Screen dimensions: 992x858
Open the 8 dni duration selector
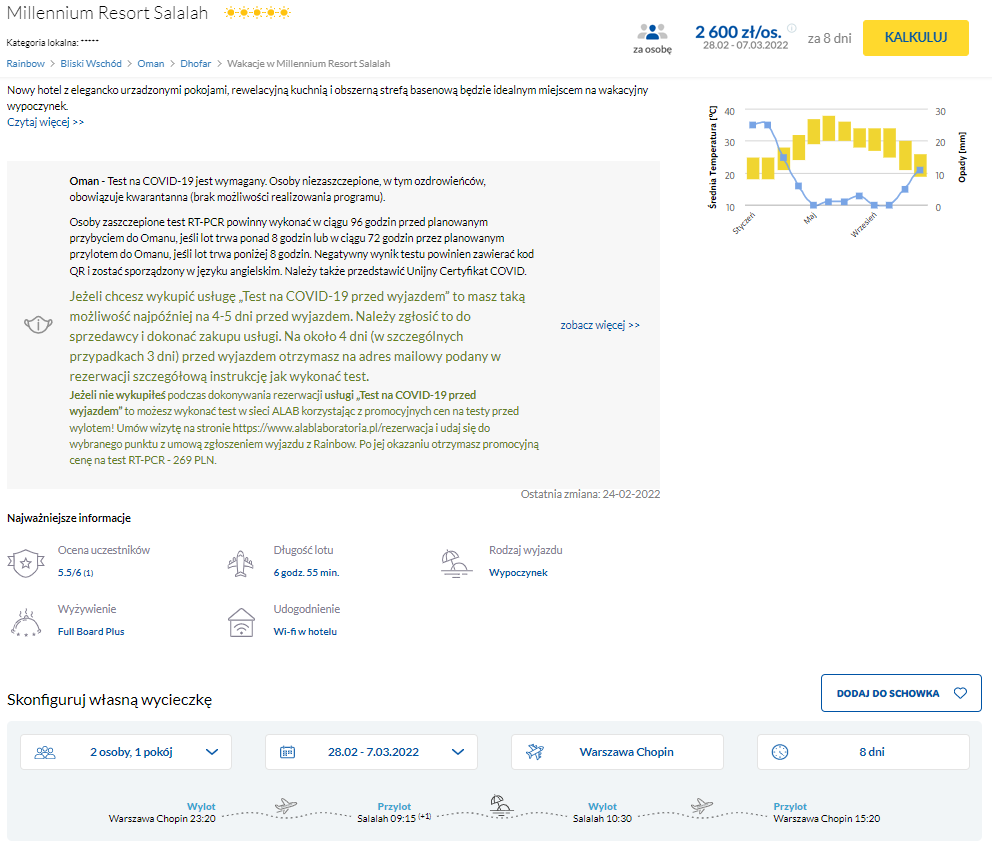tap(863, 752)
